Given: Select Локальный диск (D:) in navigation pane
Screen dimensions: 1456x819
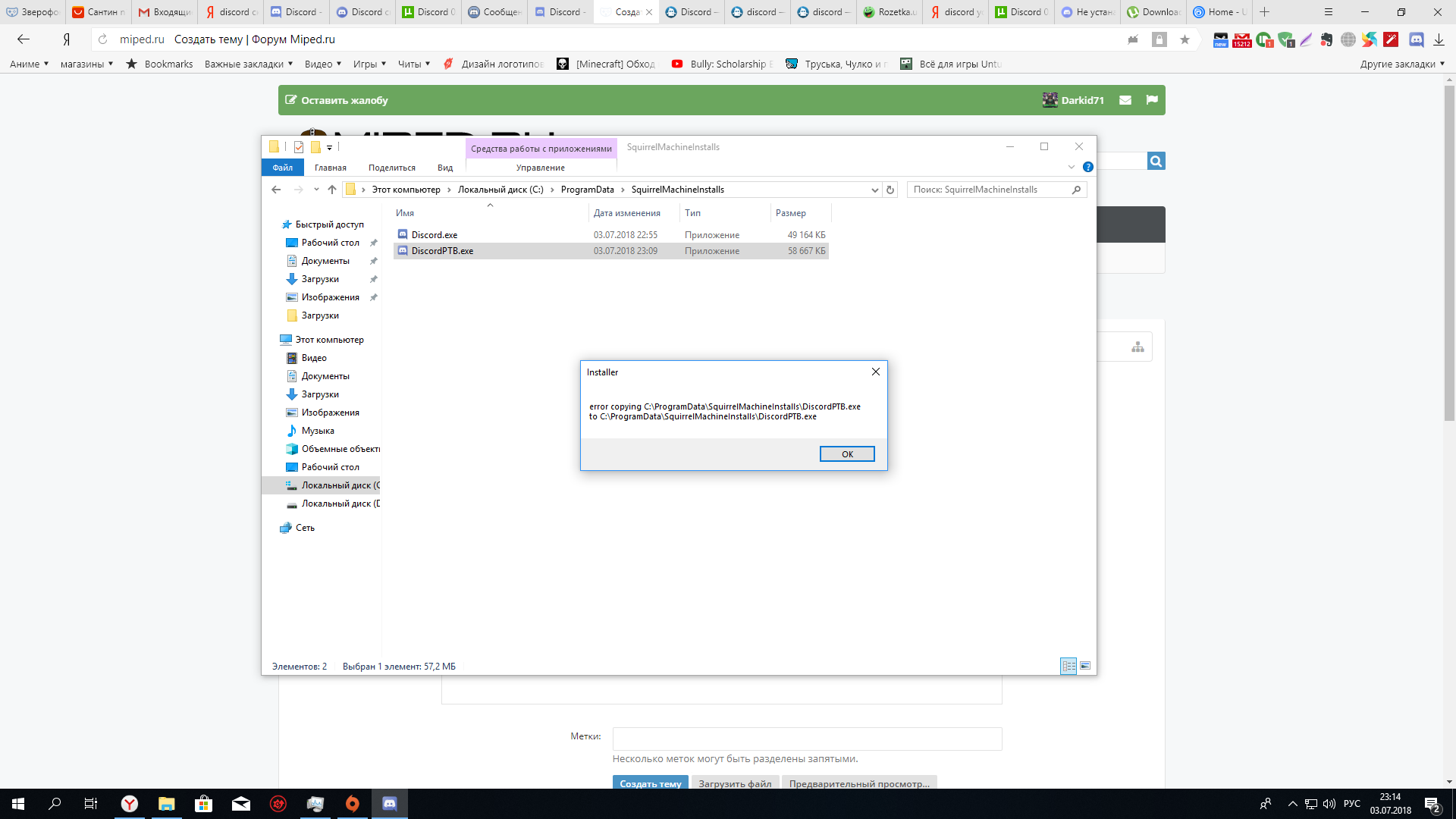Looking at the screenshot, I should tap(333, 504).
